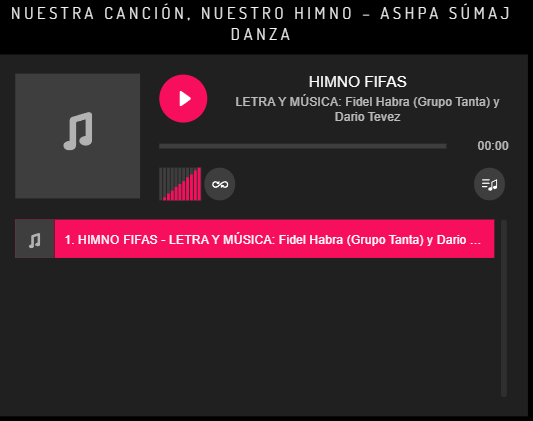Viewport: 533px width, 421px height.
Task: Click the playlist vertical scrollbar
Action: [504, 308]
